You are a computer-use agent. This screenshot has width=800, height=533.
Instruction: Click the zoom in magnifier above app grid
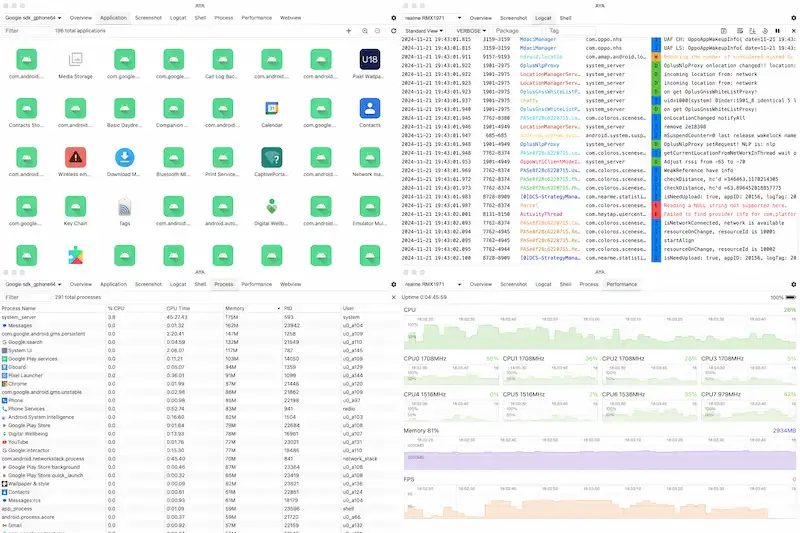pyautogui.click(x=363, y=31)
